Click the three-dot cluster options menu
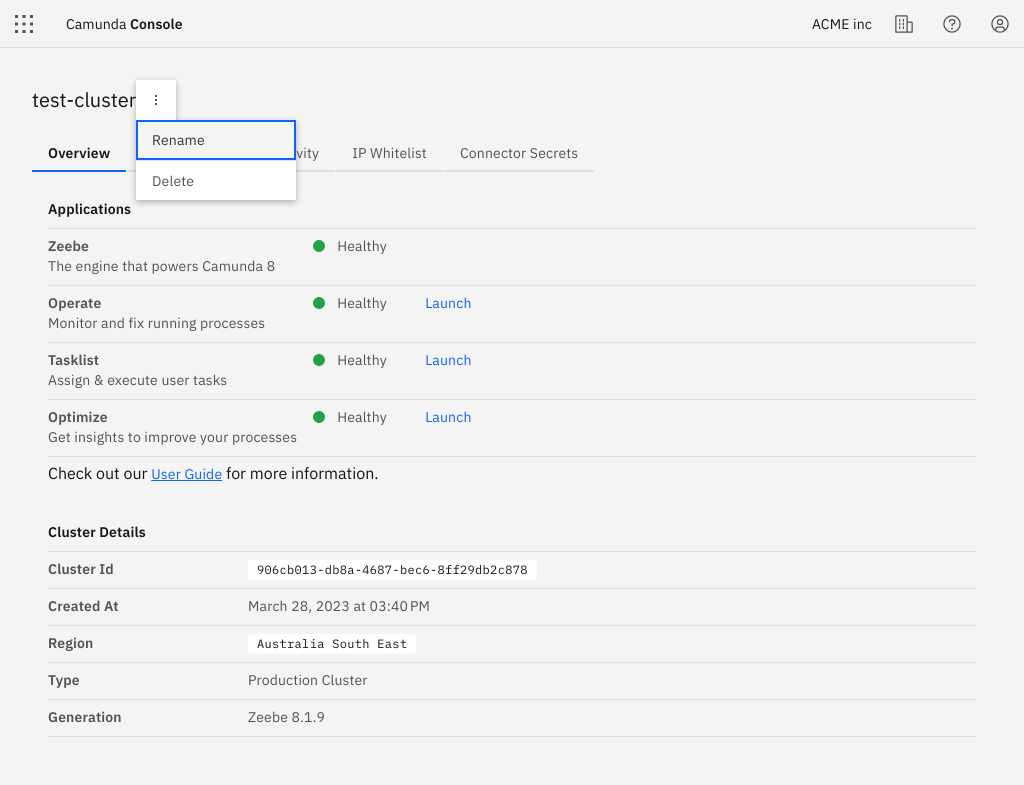Image resolution: width=1024 pixels, height=785 pixels. click(x=156, y=100)
